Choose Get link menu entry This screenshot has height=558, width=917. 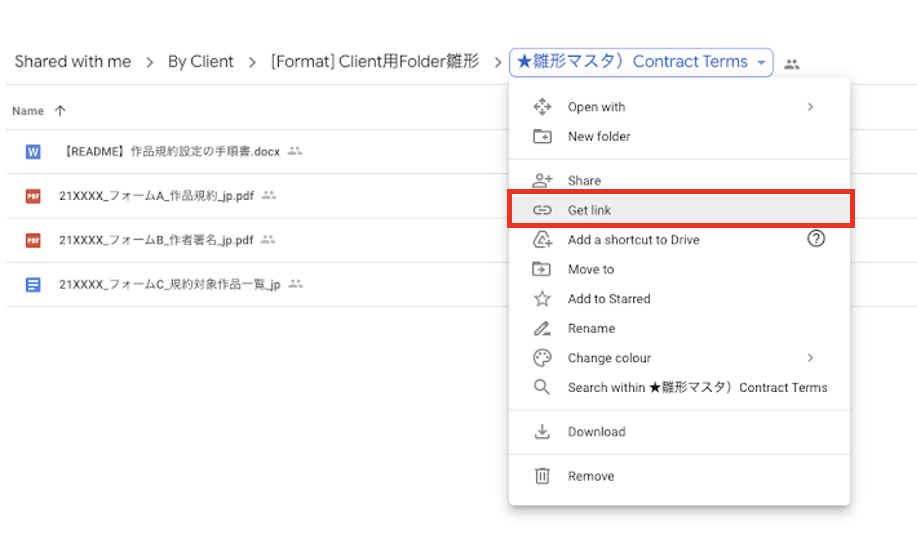tap(680, 209)
